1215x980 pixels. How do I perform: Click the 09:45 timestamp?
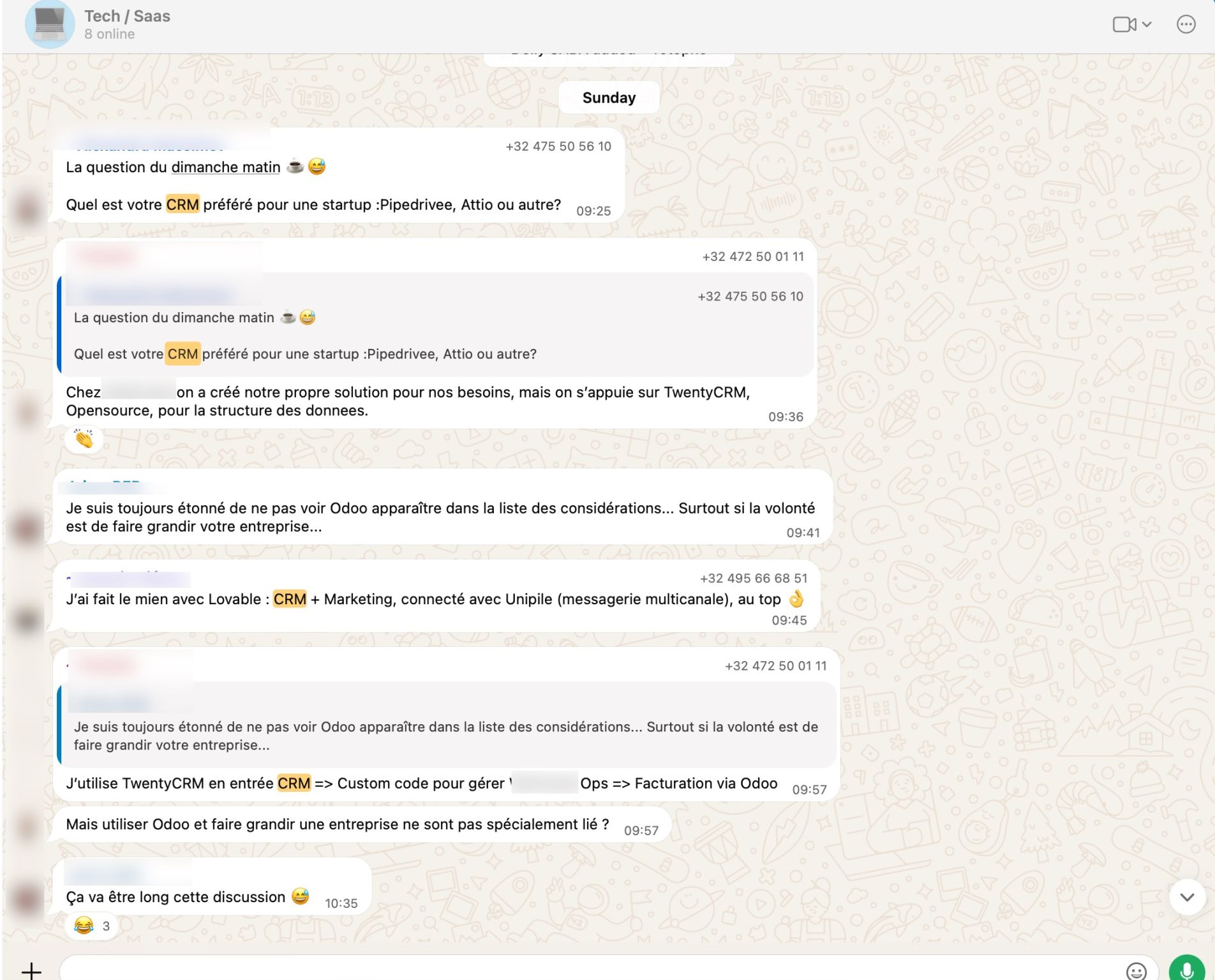pyautogui.click(x=789, y=620)
